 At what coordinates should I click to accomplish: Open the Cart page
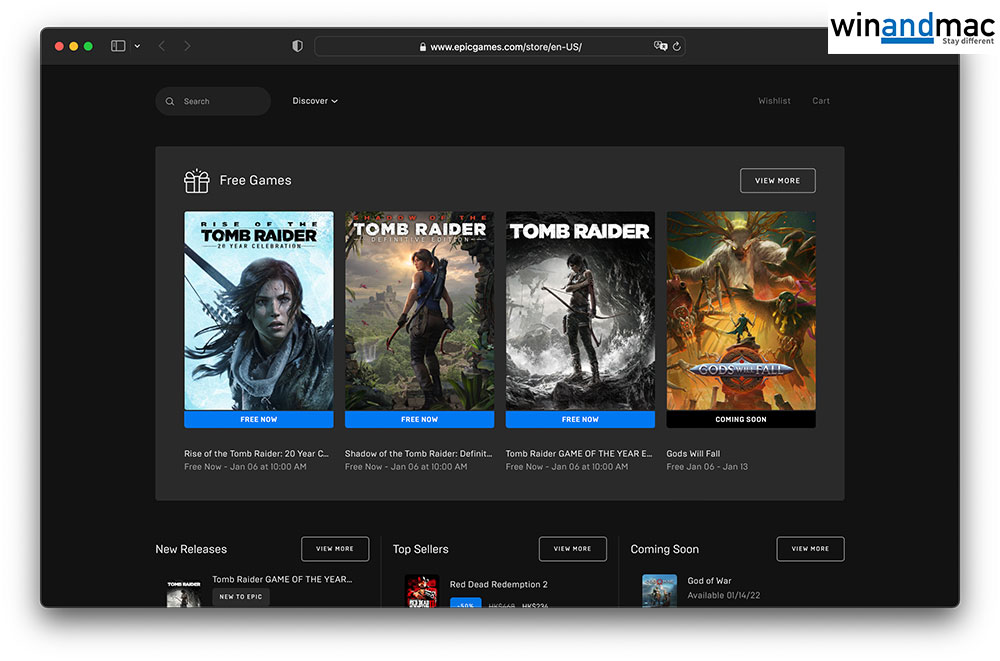[821, 101]
